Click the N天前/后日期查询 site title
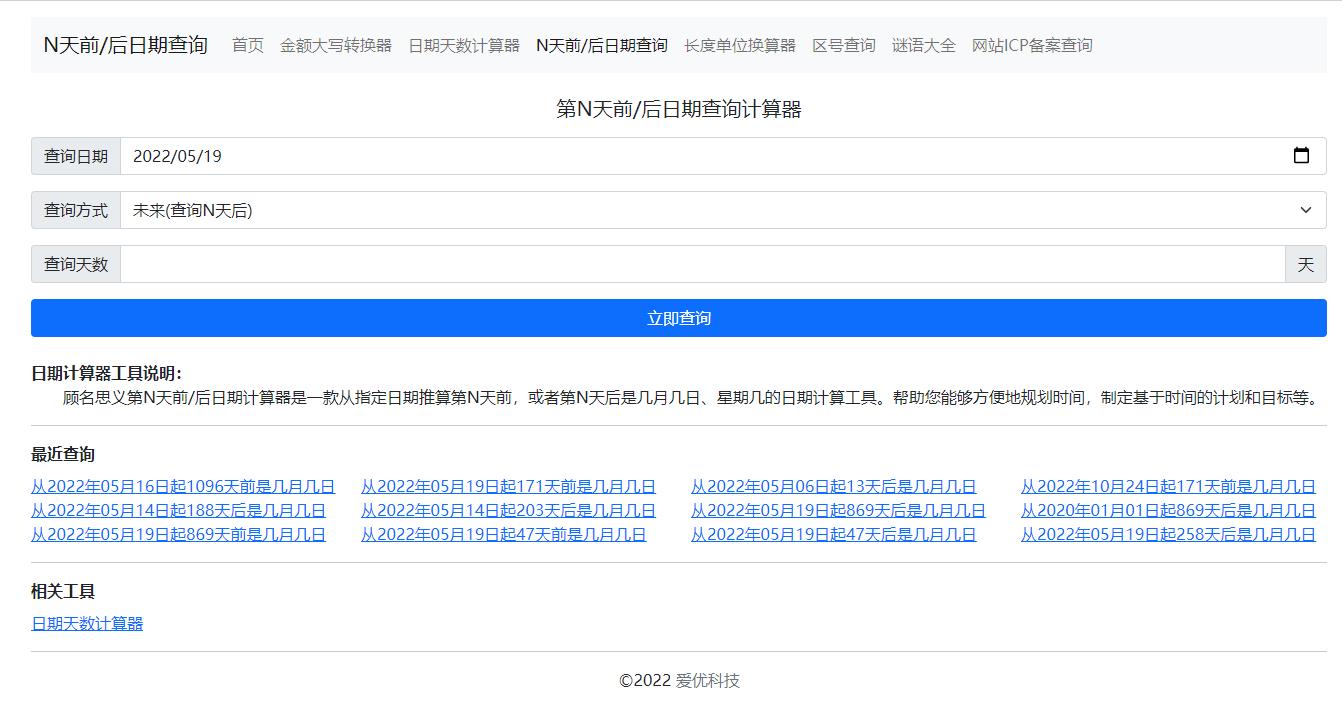Viewport: 1342px width, 707px height. coord(127,44)
